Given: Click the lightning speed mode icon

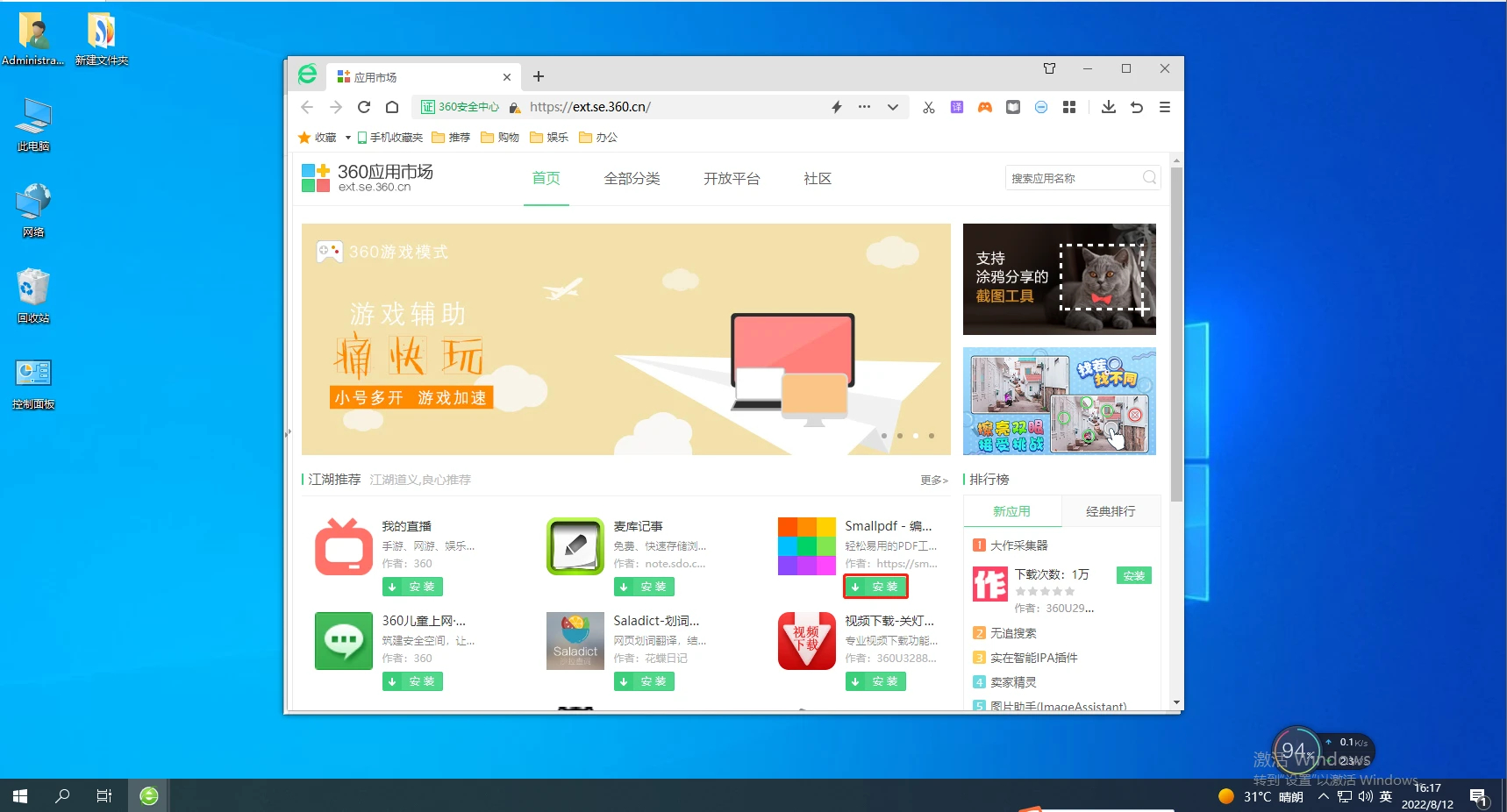Looking at the screenshot, I should (x=837, y=107).
